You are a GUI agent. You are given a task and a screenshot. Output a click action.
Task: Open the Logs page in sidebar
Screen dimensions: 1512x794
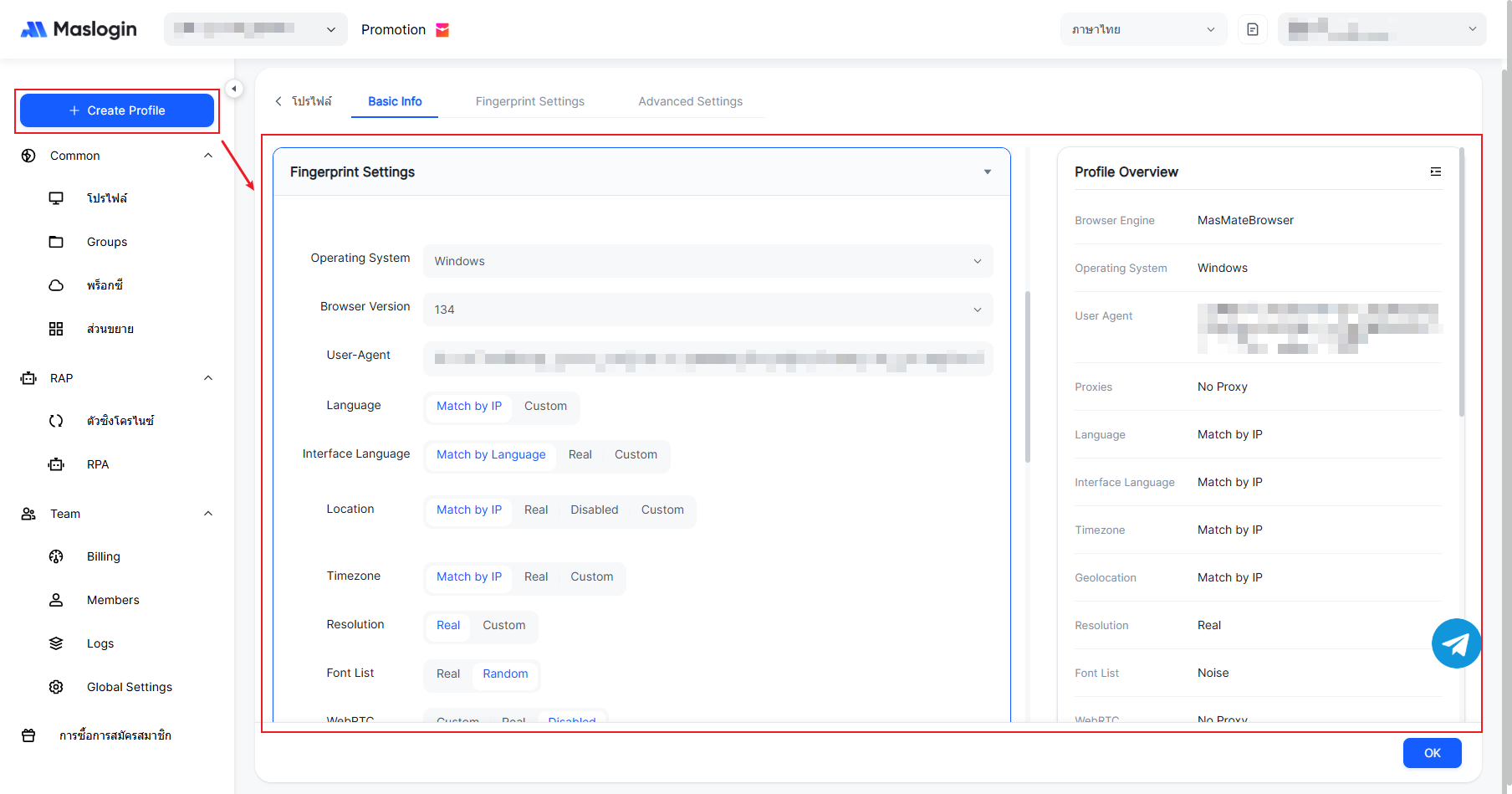(100, 643)
